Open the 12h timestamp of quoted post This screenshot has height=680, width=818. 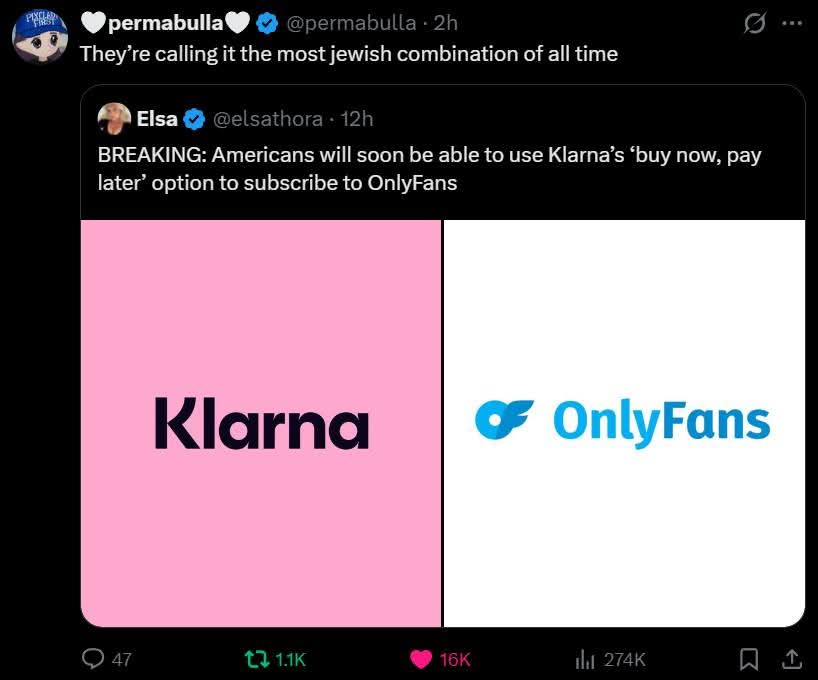(x=357, y=119)
